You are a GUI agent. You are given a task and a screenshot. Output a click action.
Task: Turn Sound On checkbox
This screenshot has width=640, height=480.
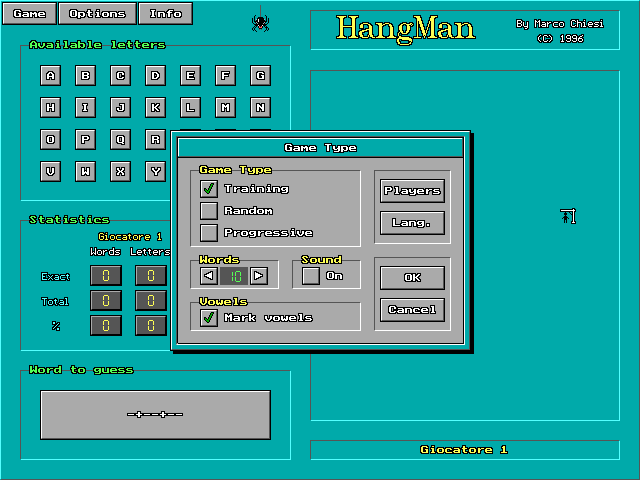[x=311, y=276]
